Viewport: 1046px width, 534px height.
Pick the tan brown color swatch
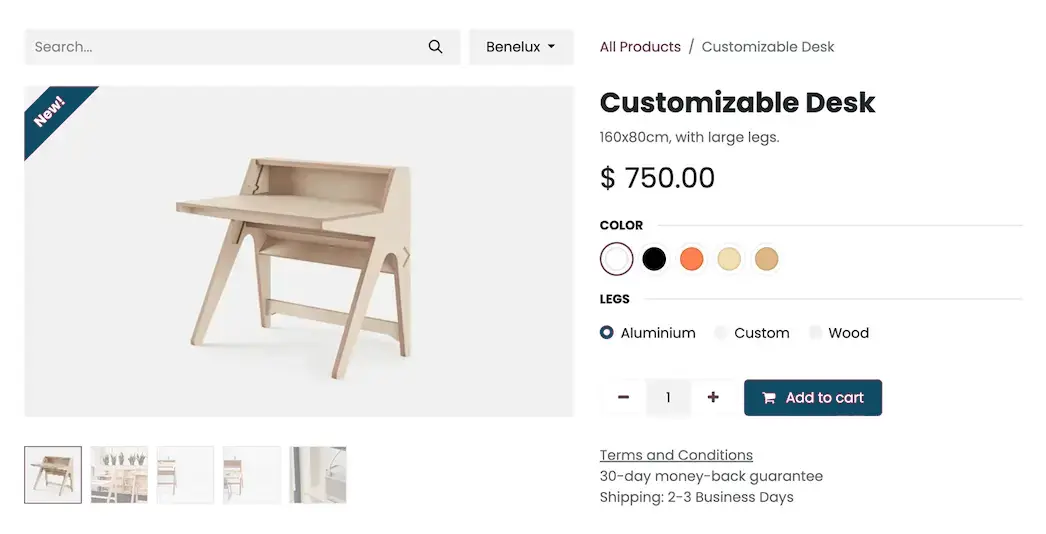coord(766,259)
